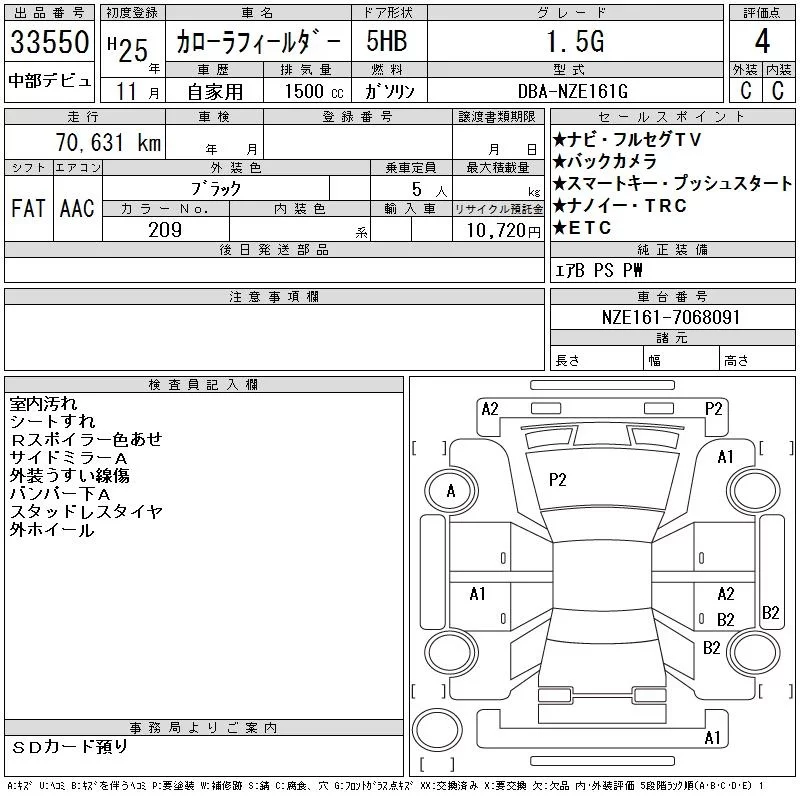800x800 pixels.
Task: Select the FAT shift type cell
Action: coord(29,208)
